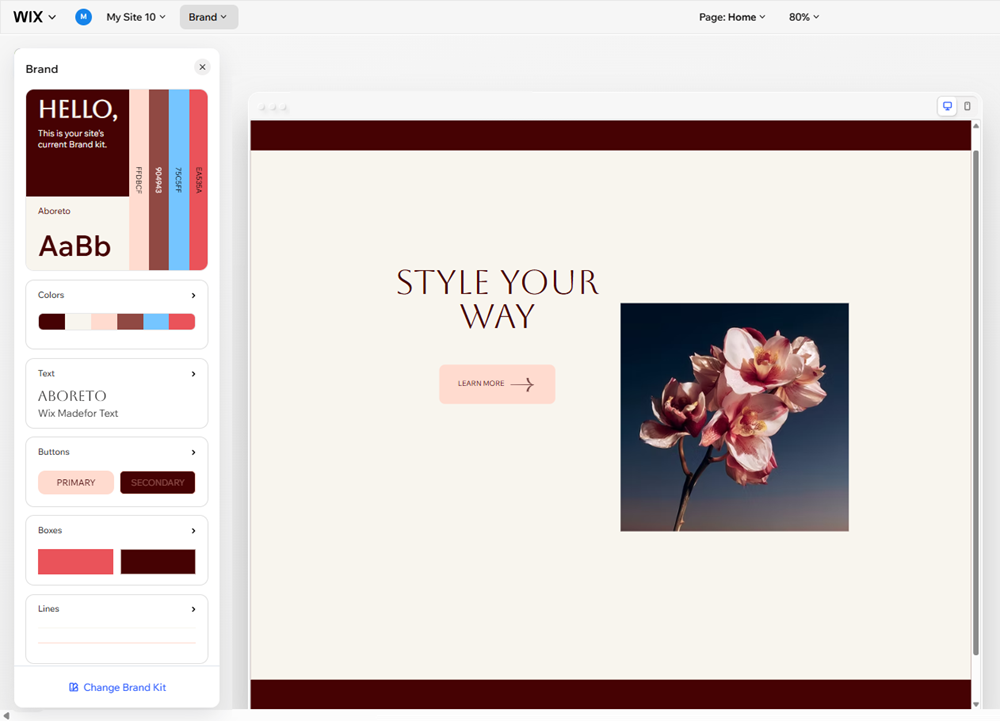Select the dark maroon color swatch

point(51,321)
